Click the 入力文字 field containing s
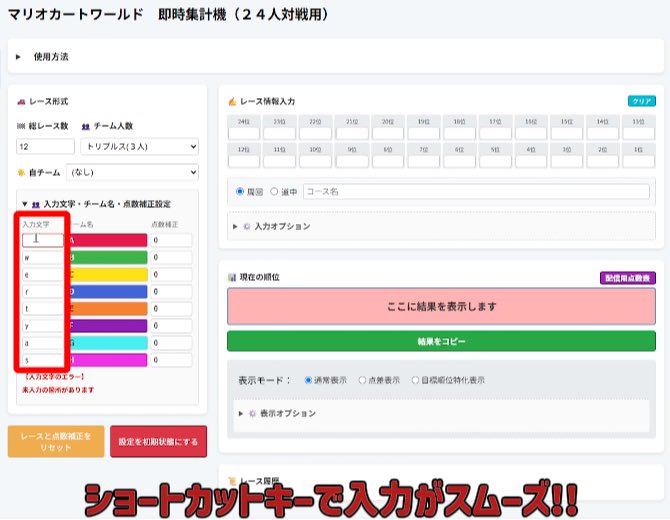The width and height of the screenshot is (670, 520). coord(43,360)
